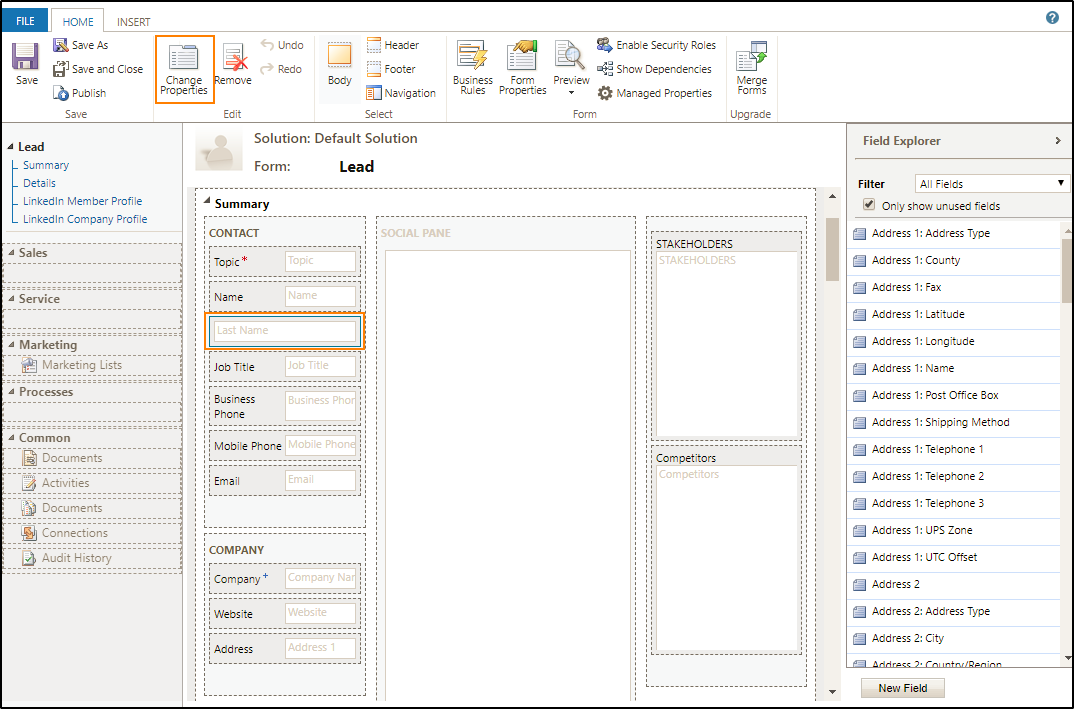Screen dimensions: 1074x709
Task: Go to Summary link under Lead
Action: click(46, 165)
